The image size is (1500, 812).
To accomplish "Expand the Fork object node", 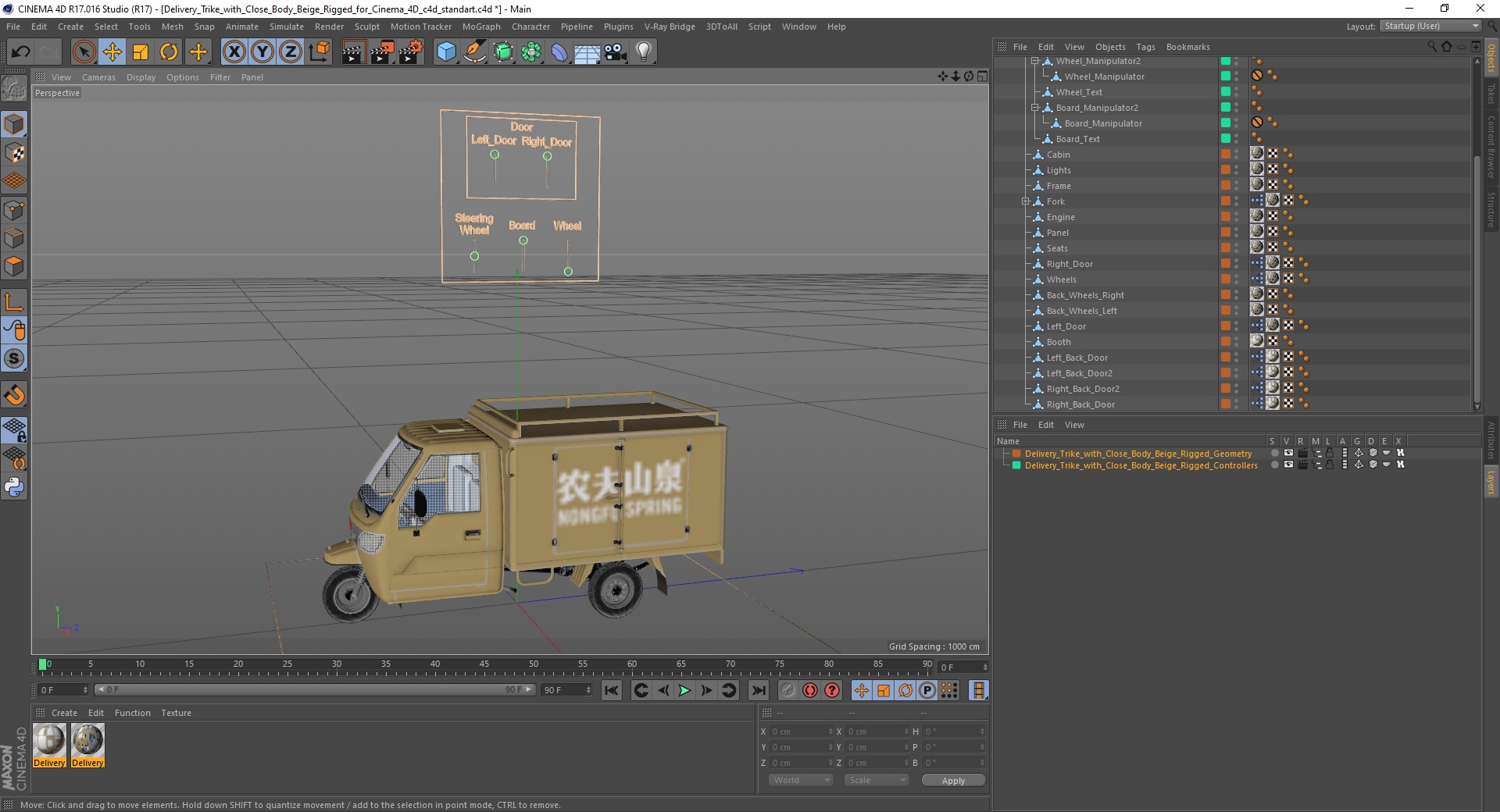I will [1026, 201].
